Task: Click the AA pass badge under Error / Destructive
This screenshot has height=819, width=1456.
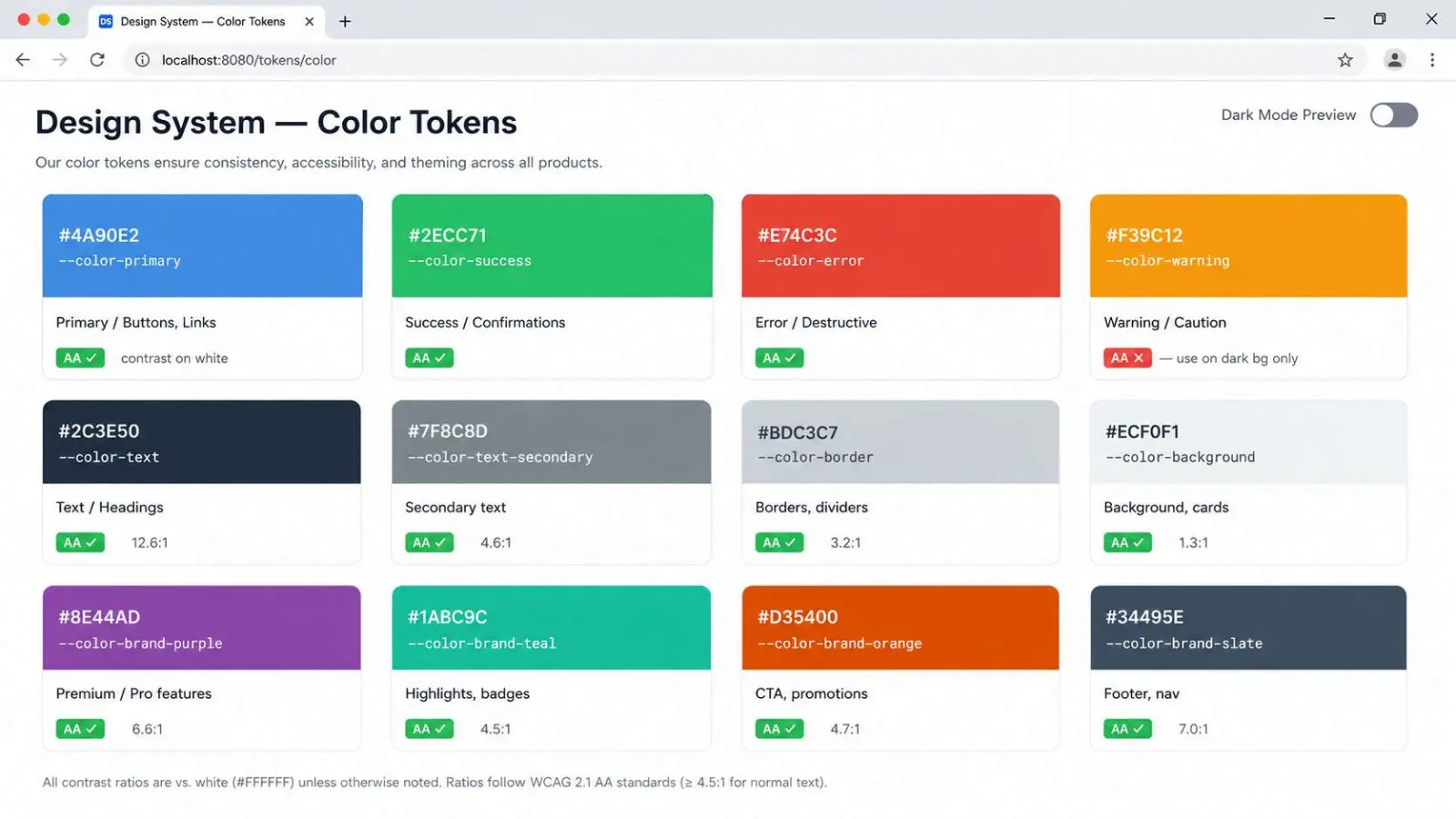Action: tap(780, 358)
